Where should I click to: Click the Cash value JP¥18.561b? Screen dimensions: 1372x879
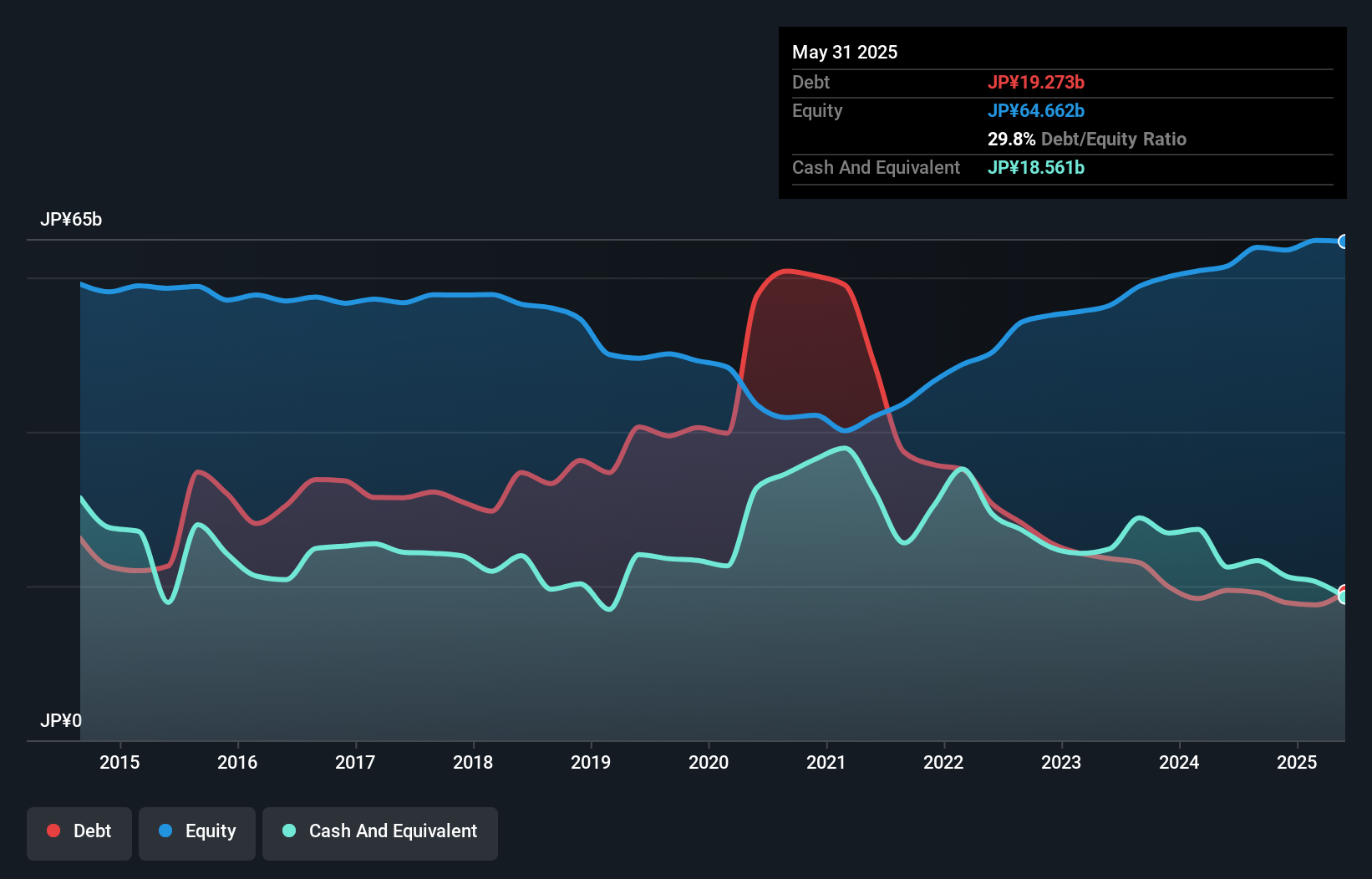point(1036,167)
